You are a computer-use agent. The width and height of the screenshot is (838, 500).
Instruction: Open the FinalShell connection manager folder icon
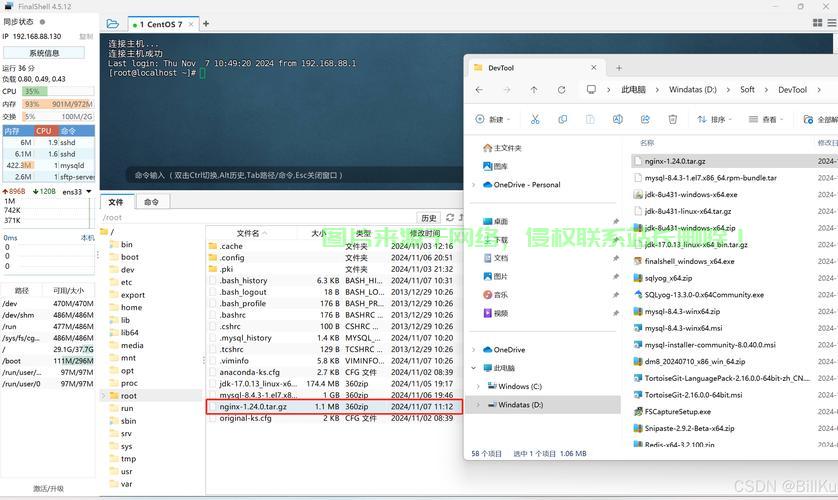(112, 23)
